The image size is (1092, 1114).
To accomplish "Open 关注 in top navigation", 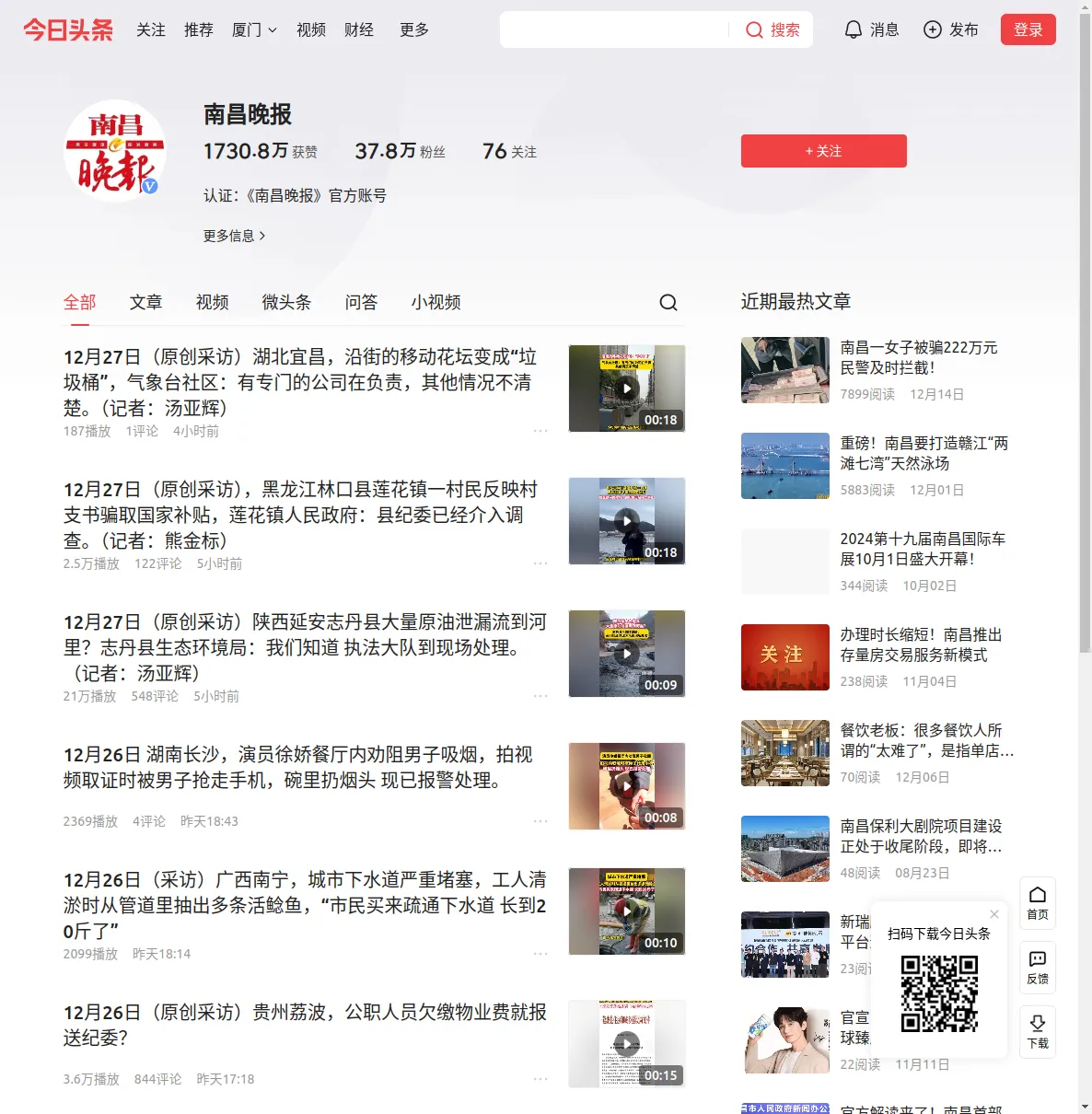I will click(x=151, y=29).
